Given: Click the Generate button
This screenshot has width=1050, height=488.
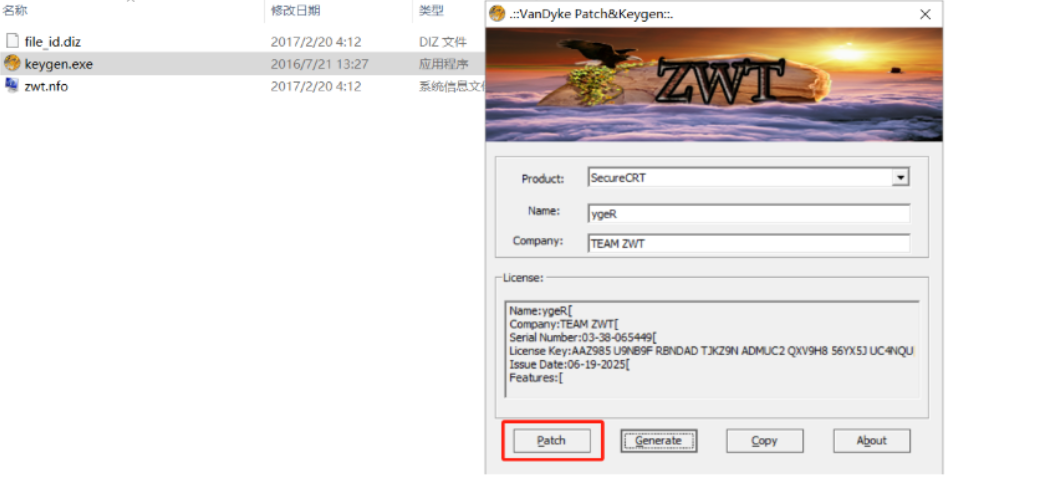Looking at the screenshot, I should coord(658,440).
